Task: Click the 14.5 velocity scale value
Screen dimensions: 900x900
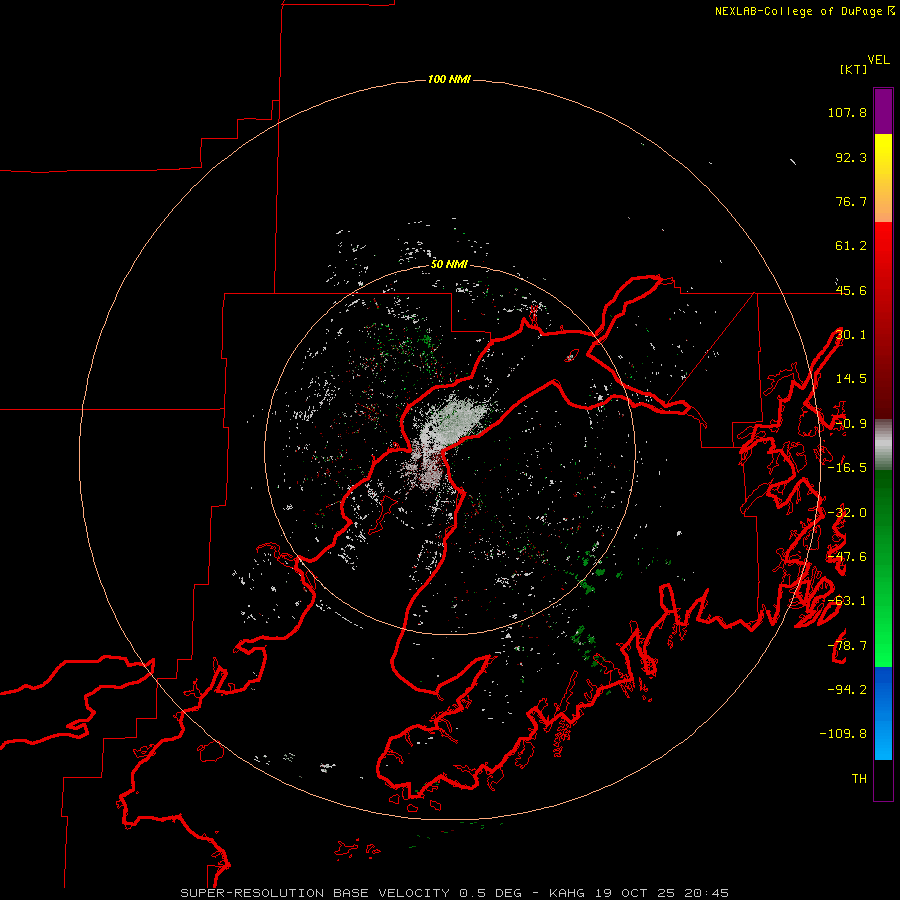Action: point(851,379)
